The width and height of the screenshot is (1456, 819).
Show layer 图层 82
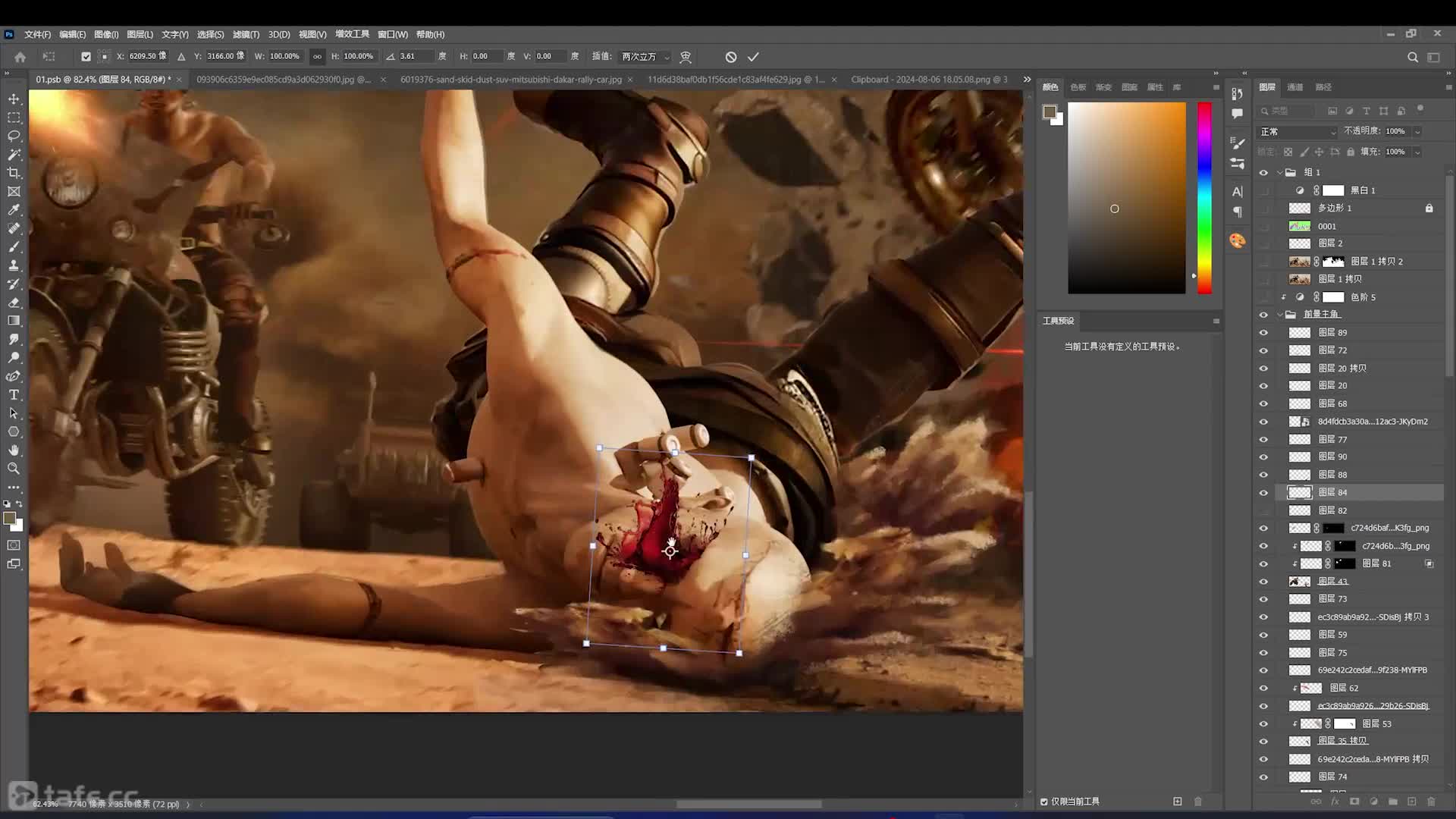point(1263,510)
